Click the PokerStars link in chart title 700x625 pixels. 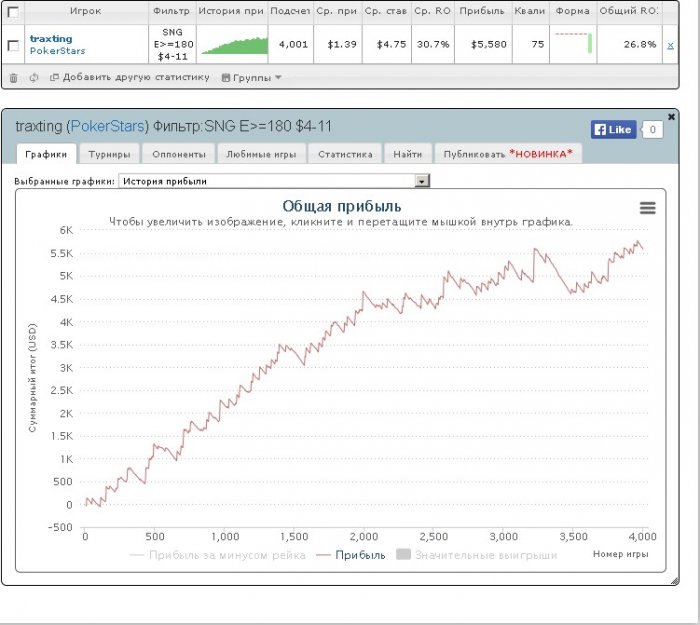click(x=108, y=126)
